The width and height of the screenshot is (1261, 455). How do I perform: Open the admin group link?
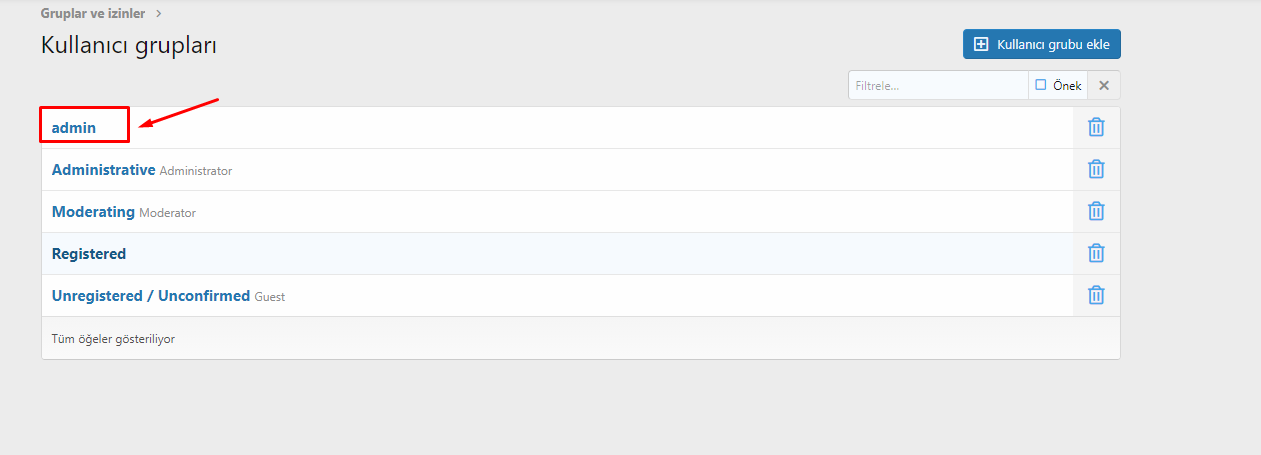click(x=74, y=128)
